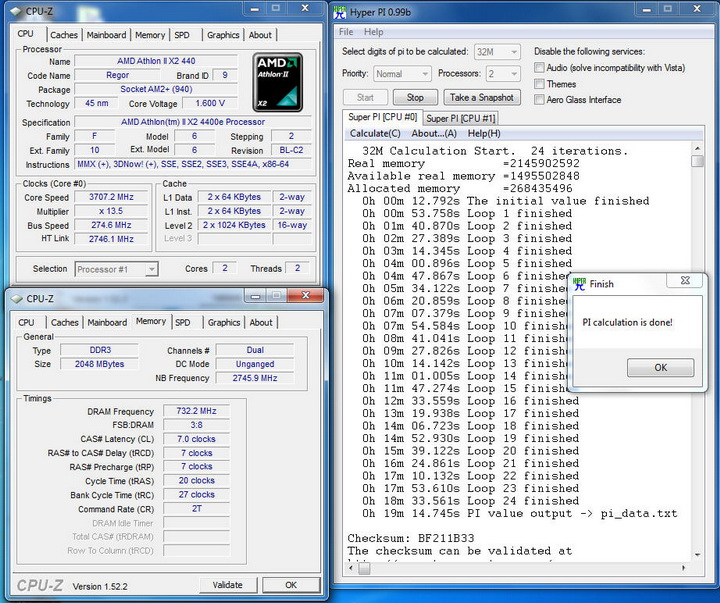Open the Help(H) menu in Super PI
Image resolution: width=720 pixels, height=603 pixels.
pos(484,134)
